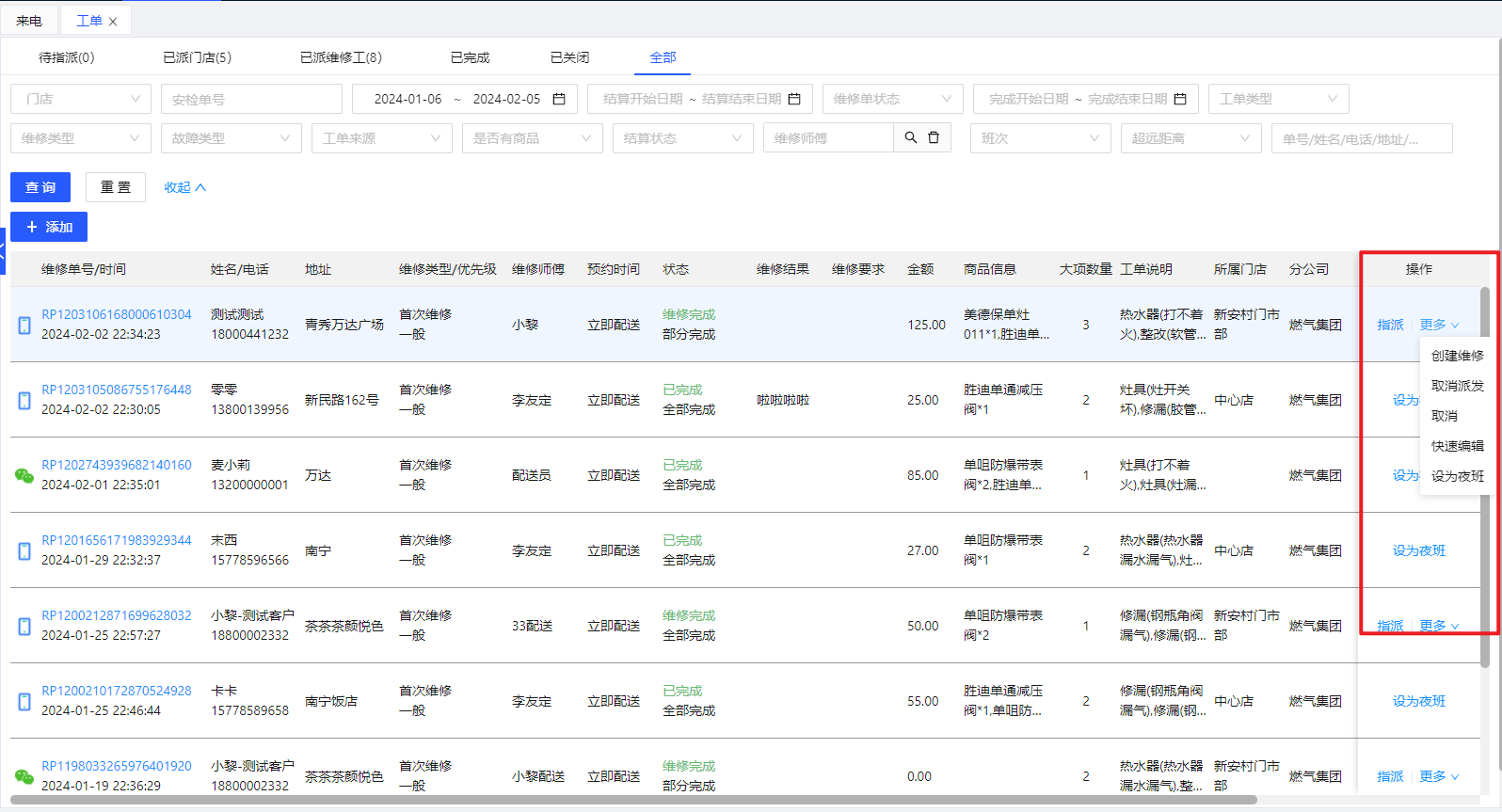
Task: Open the 结算状态 dropdown
Action: pyautogui.click(x=683, y=138)
